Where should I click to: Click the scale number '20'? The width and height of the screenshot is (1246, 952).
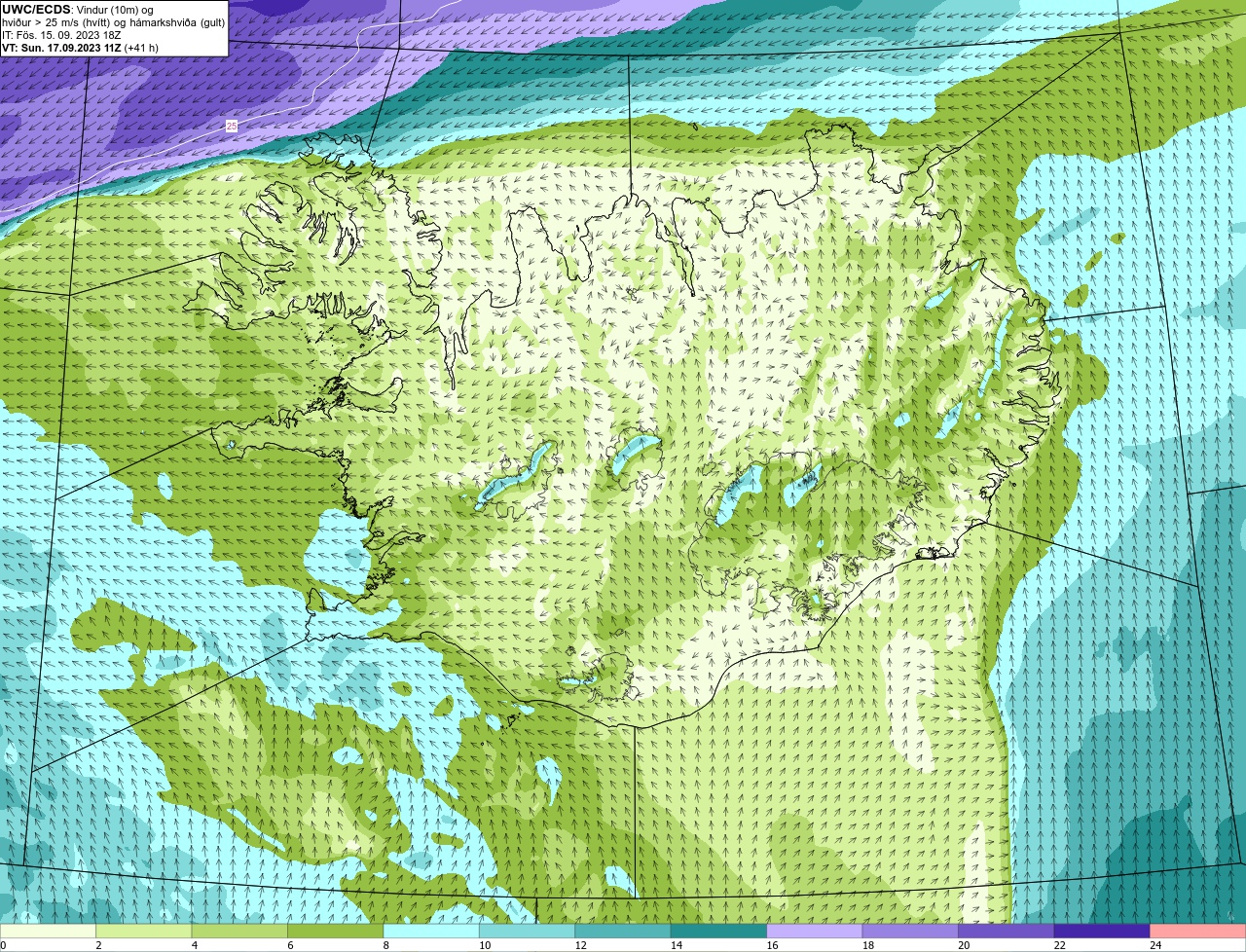click(964, 945)
